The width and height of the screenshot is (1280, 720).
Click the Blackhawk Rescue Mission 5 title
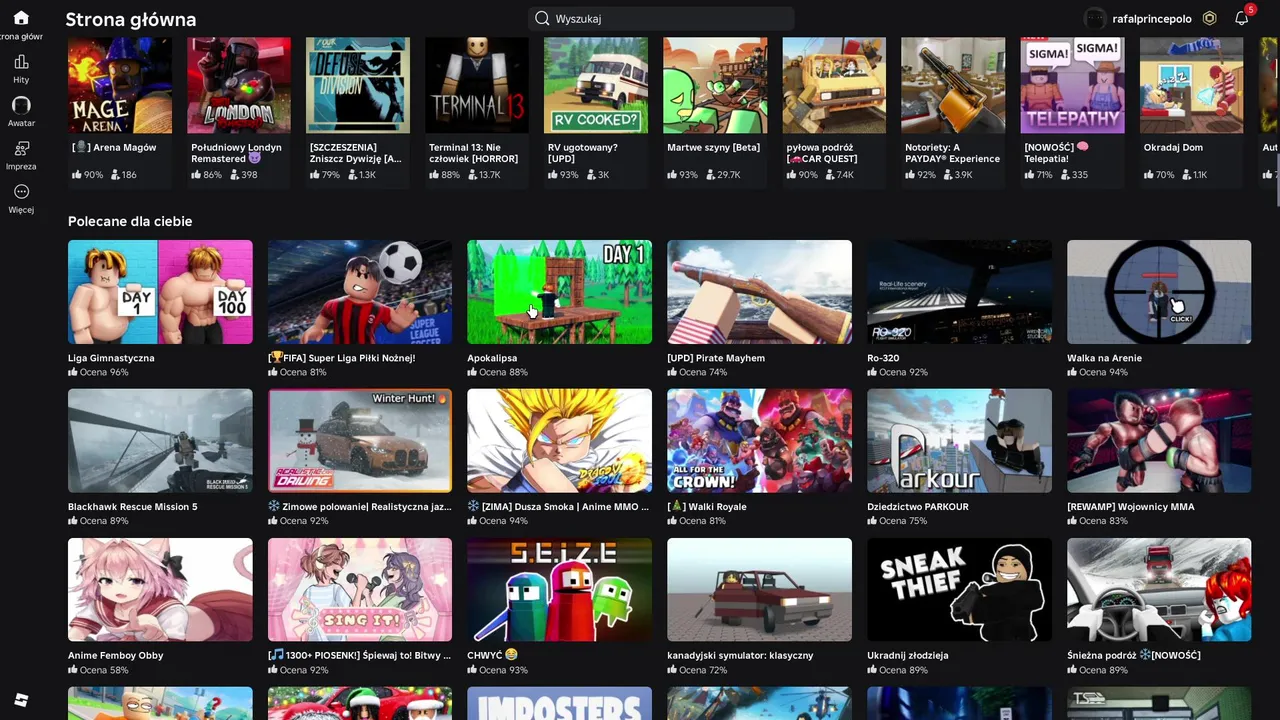click(x=133, y=507)
